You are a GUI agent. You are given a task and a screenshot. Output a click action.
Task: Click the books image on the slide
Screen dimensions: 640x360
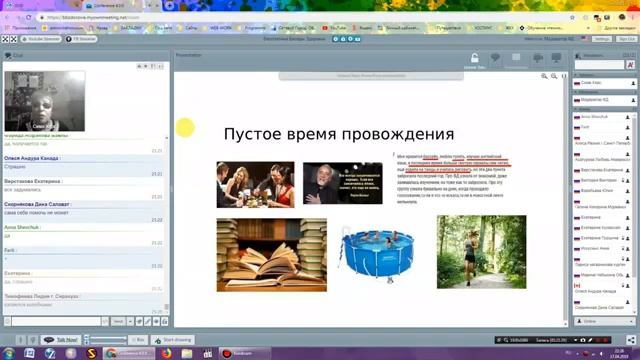(x=271, y=255)
